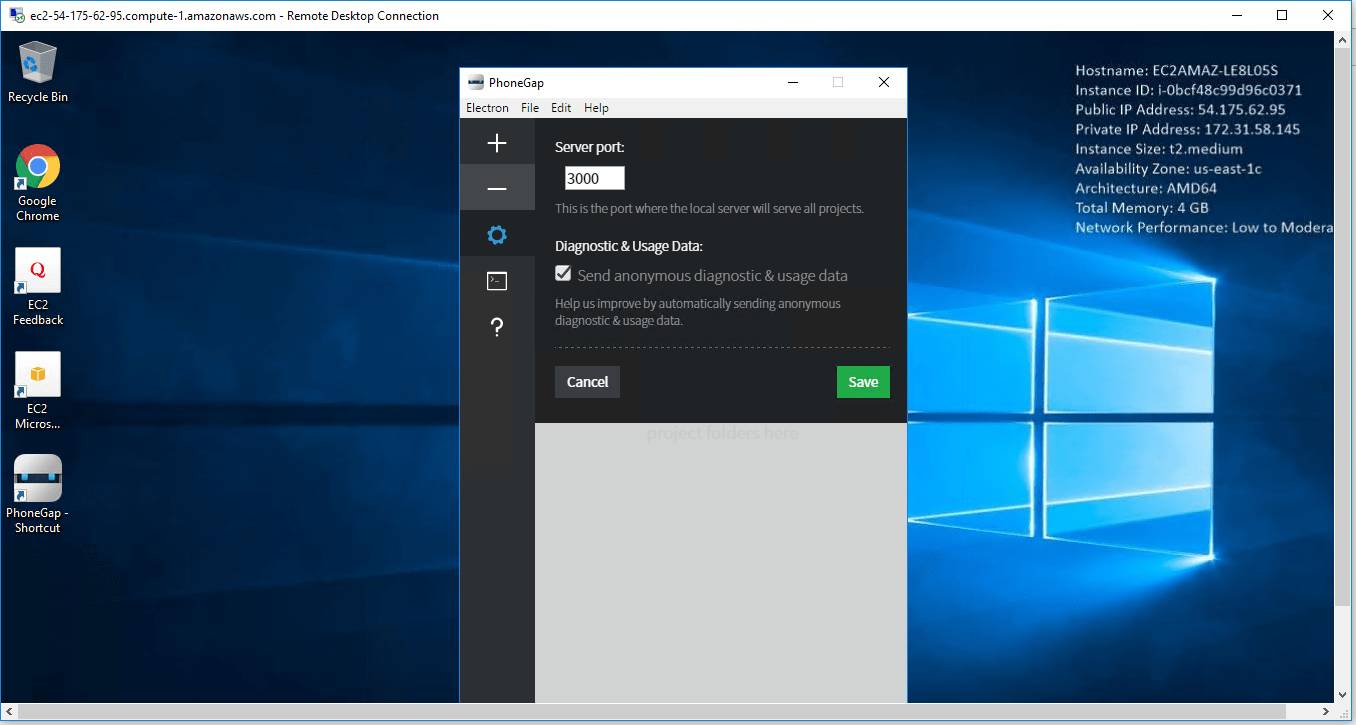Click the Server port input field

594,178
